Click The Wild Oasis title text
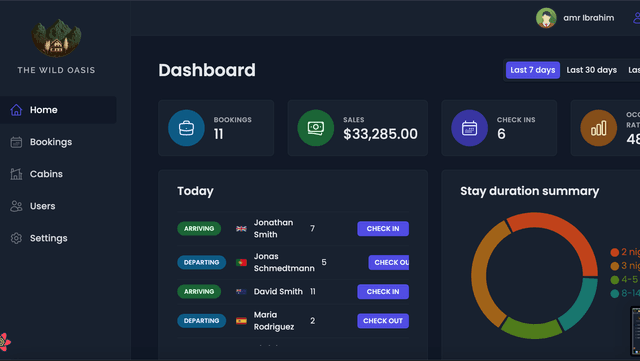Image resolution: width=640 pixels, height=361 pixels. tap(56, 70)
